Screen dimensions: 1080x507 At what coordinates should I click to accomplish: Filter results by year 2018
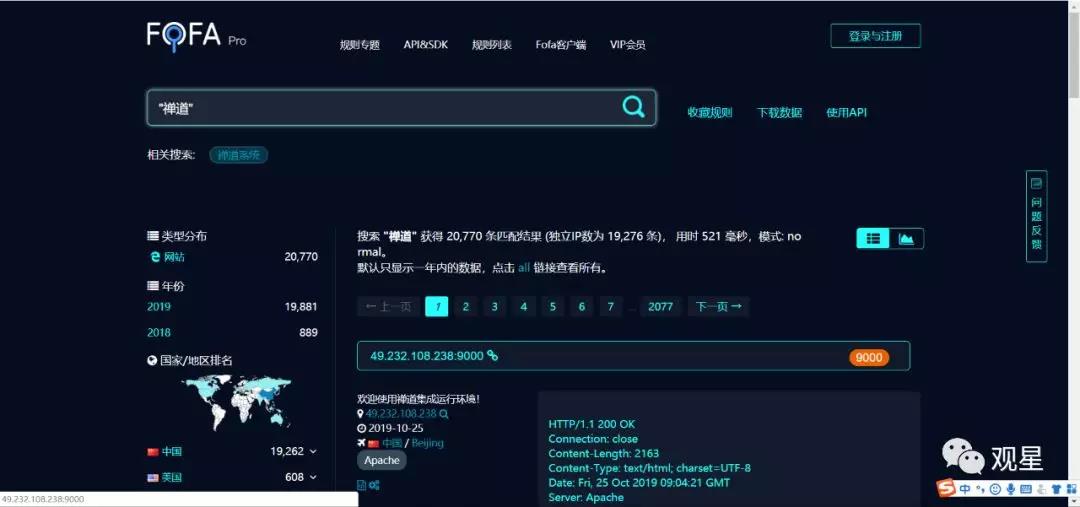pyautogui.click(x=158, y=332)
